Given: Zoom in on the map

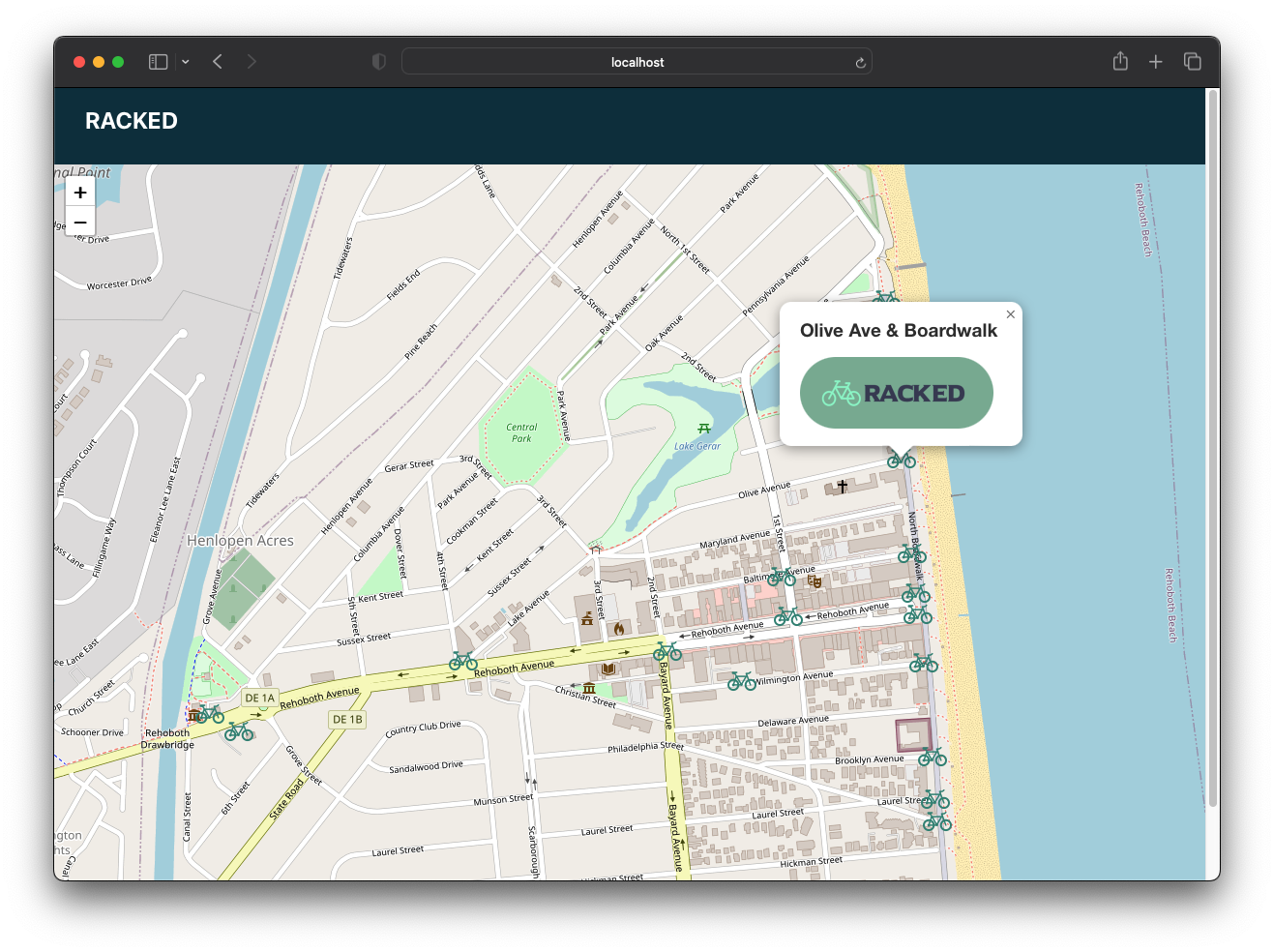Looking at the screenshot, I should point(80,192).
